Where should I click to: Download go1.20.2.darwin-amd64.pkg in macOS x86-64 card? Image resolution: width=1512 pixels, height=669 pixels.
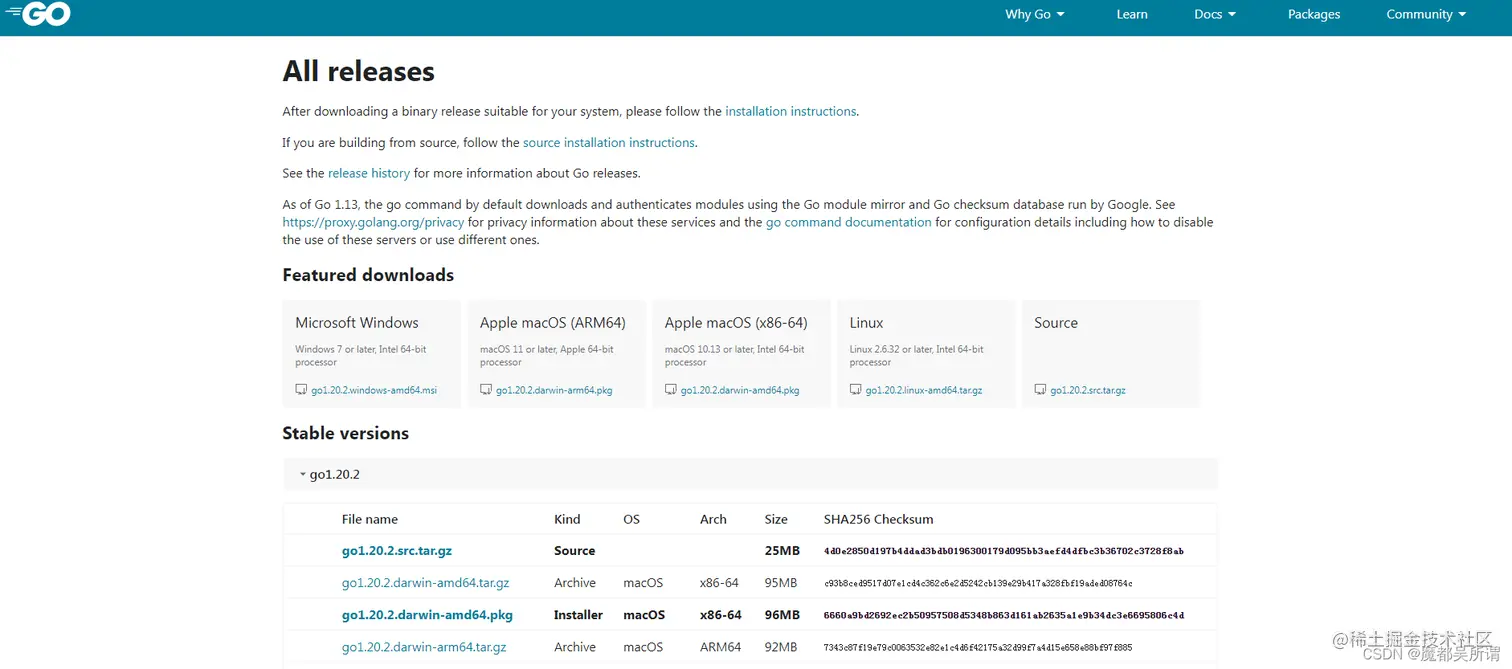tap(740, 390)
